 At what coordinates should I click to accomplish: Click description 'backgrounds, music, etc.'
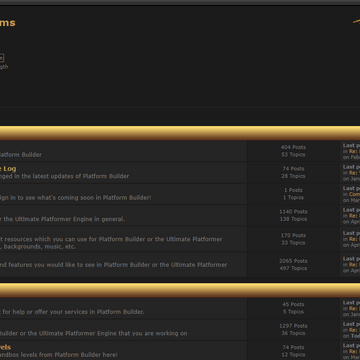click(40, 247)
